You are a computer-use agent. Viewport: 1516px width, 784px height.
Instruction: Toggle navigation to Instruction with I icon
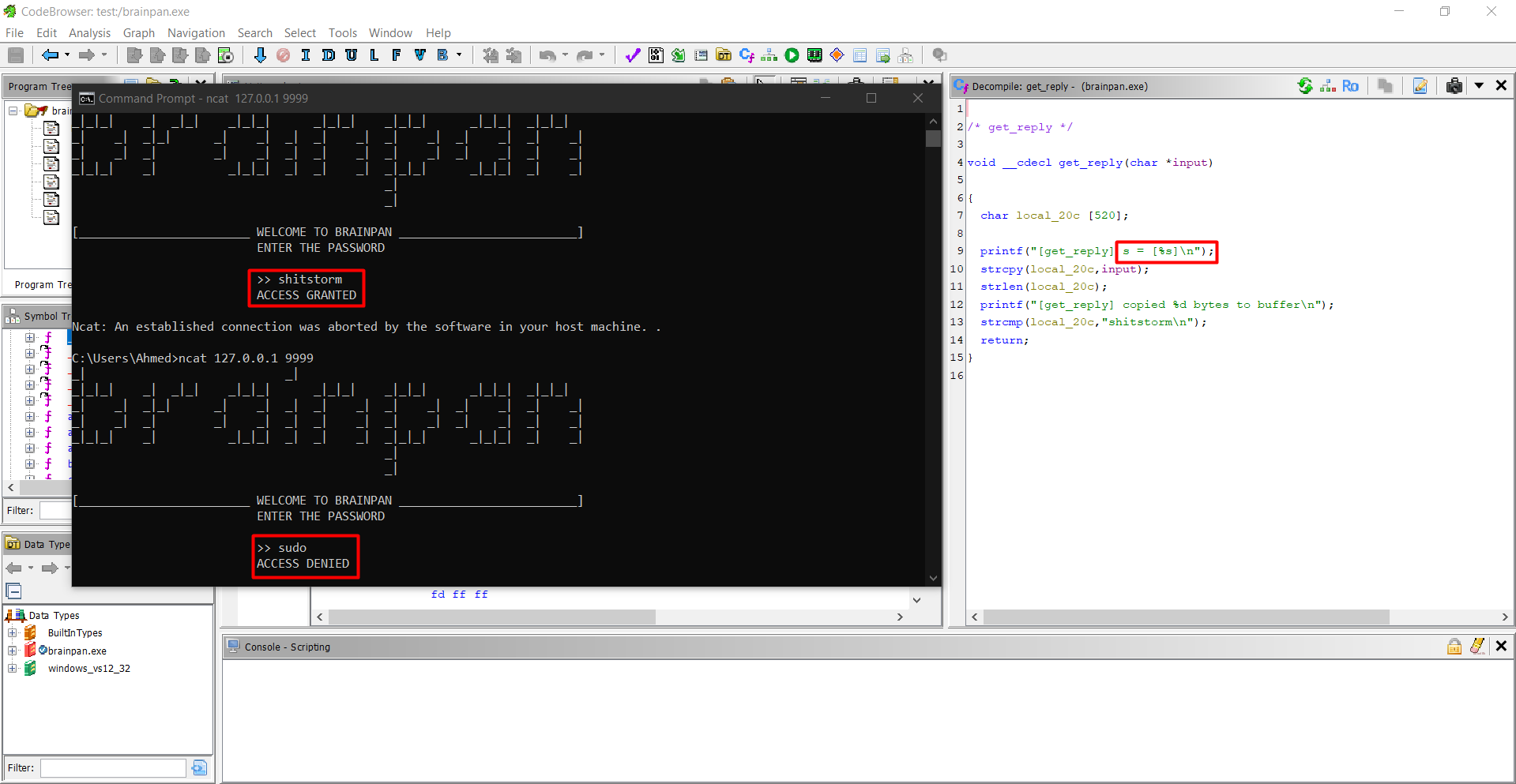[306, 55]
